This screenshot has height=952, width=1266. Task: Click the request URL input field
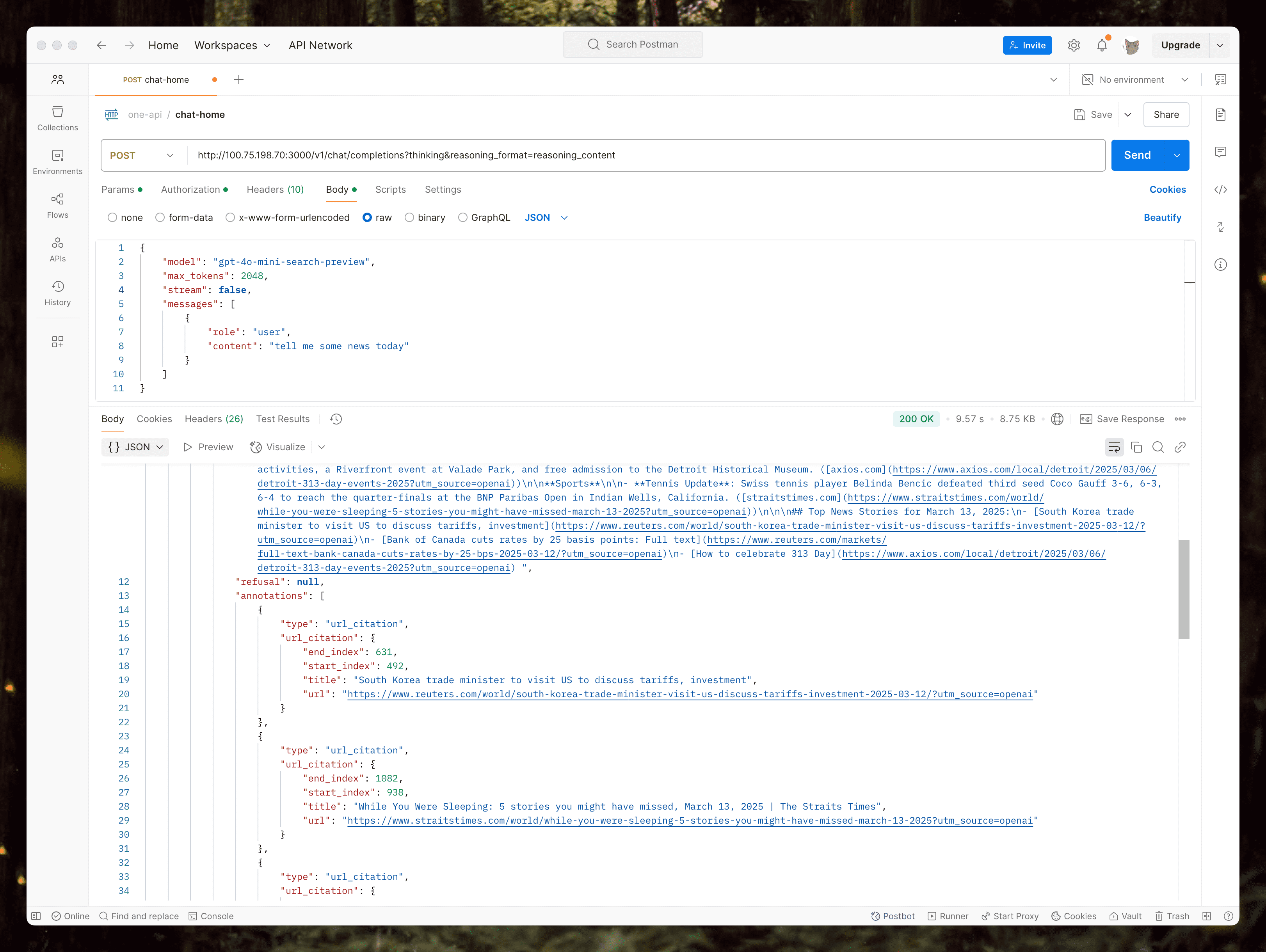[629, 155]
